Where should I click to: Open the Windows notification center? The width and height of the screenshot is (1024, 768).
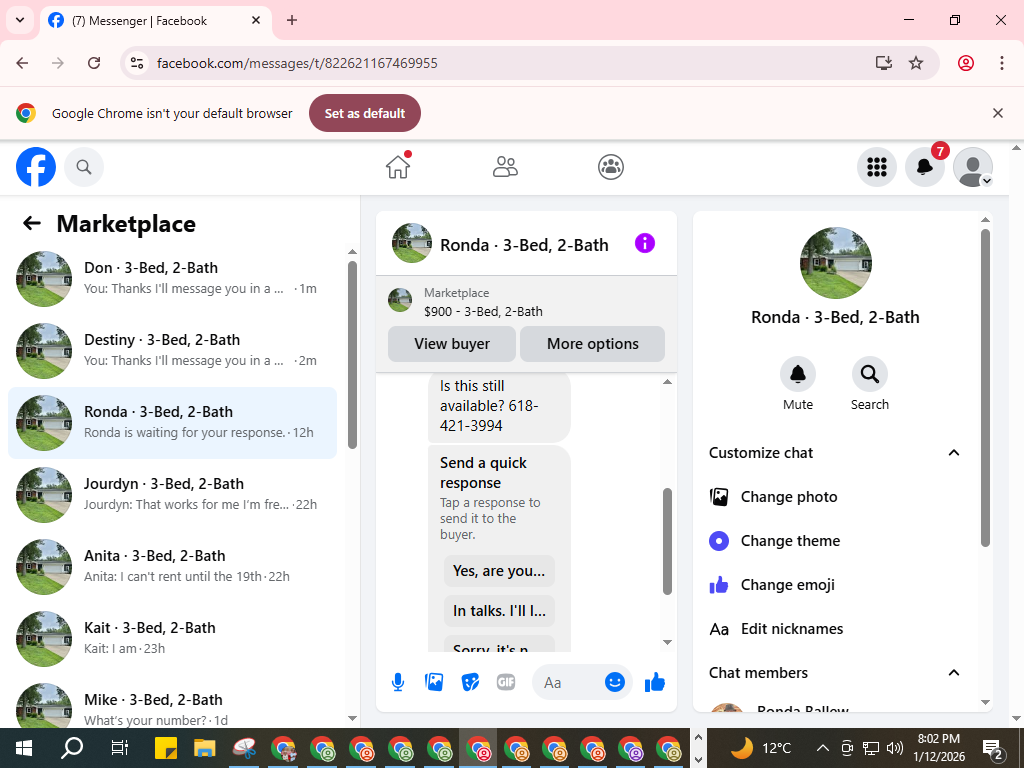[x=993, y=748]
